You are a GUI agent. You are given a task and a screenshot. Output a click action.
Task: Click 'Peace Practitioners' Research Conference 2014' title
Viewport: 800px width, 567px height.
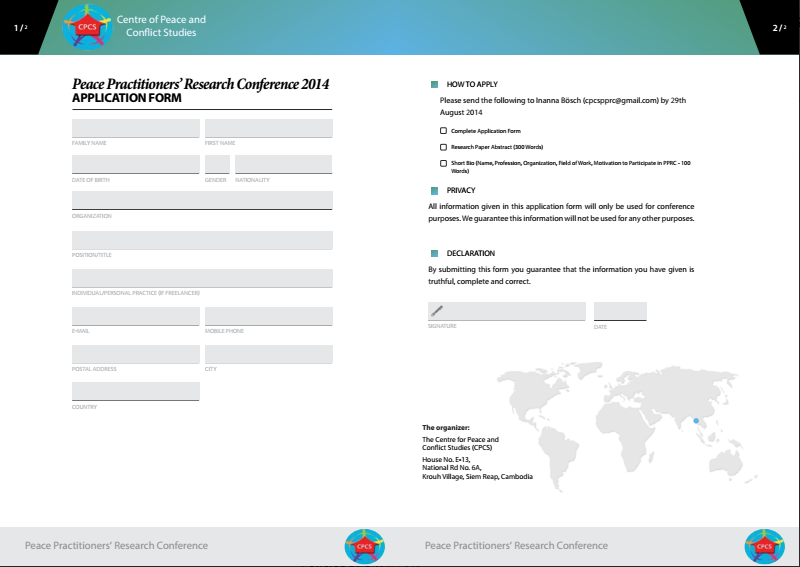click(201, 84)
